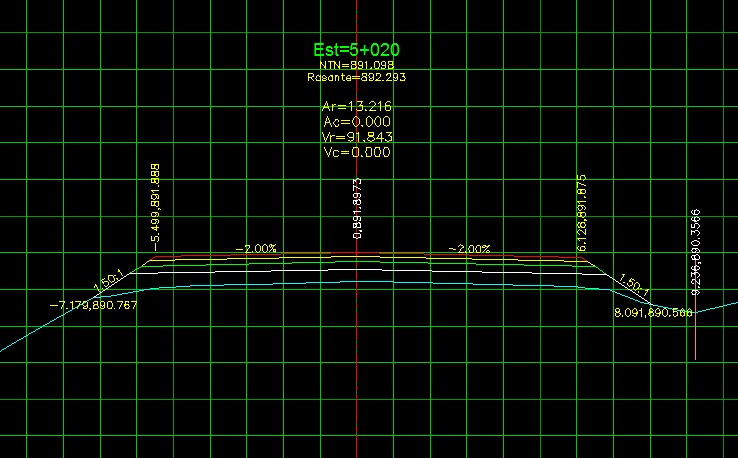Click the coordinate text -7.179,890.767
Image resolution: width=738 pixels, height=458 pixels.
coord(93,305)
